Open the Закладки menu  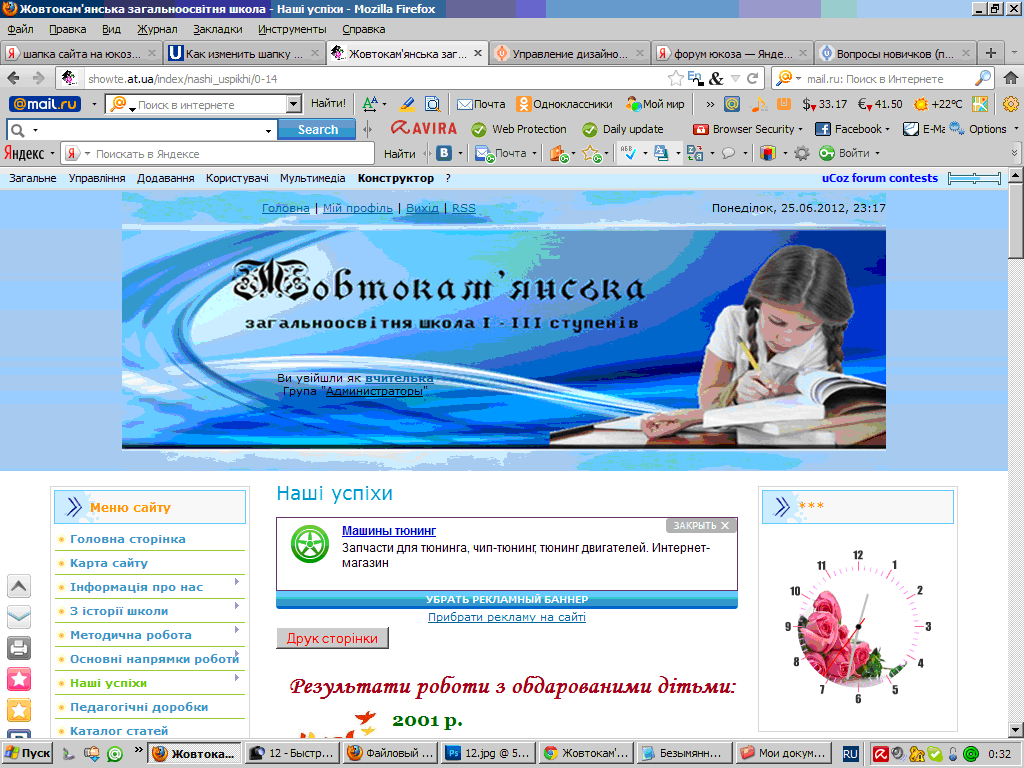click(217, 29)
